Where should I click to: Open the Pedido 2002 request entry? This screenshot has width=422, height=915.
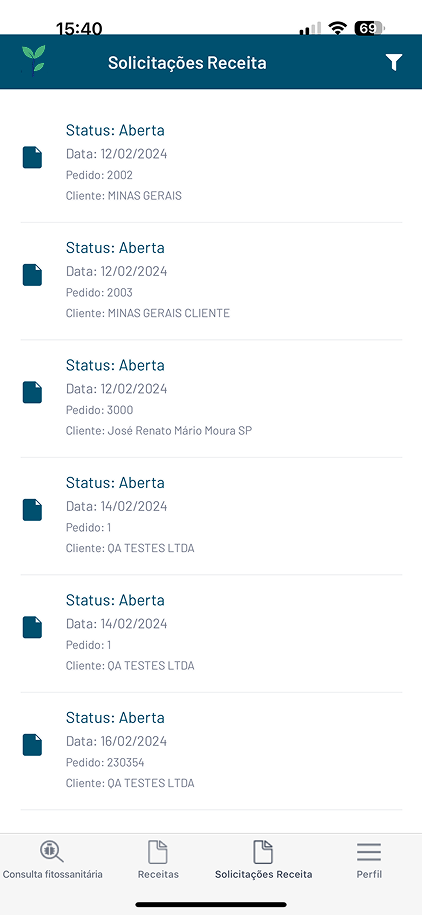pyautogui.click(x=211, y=163)
